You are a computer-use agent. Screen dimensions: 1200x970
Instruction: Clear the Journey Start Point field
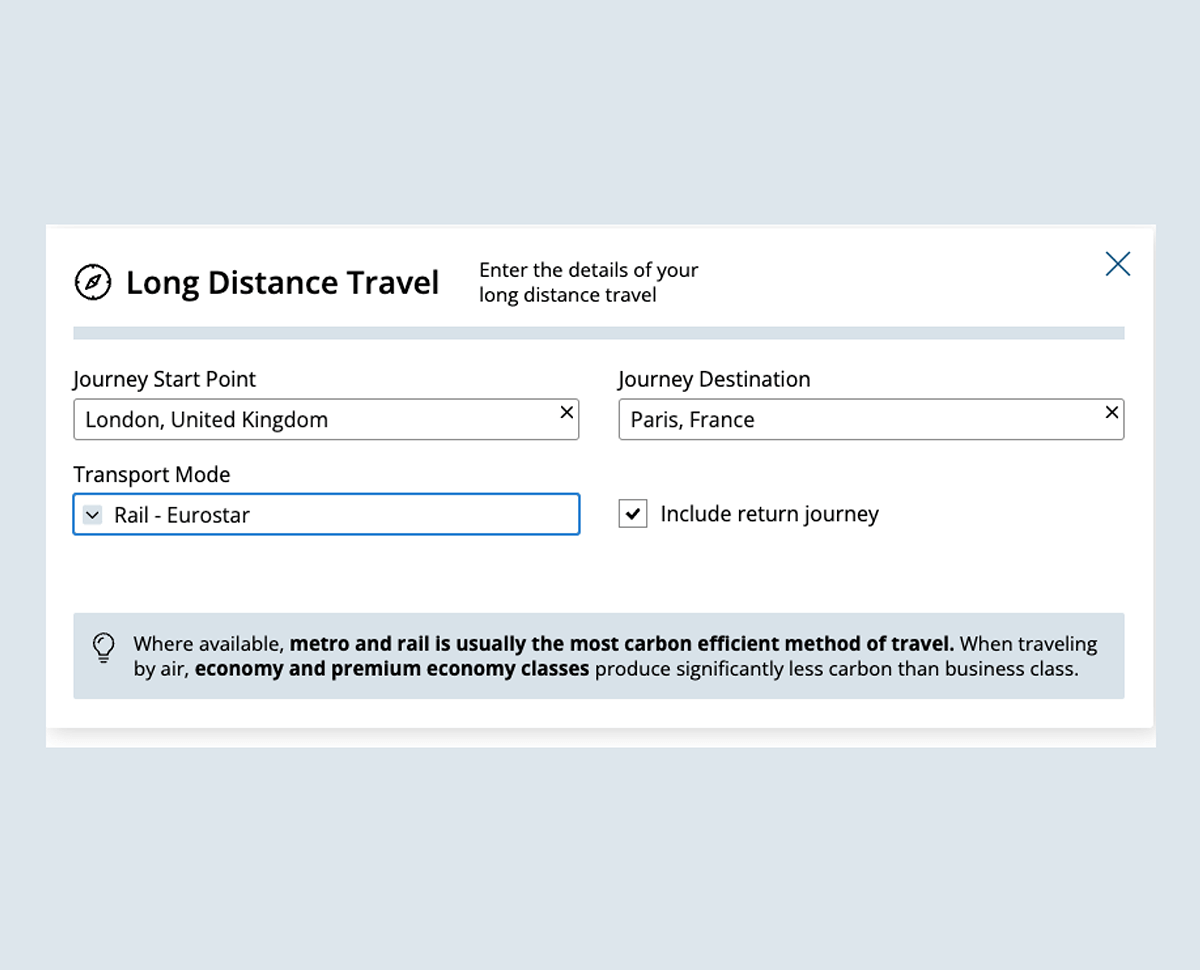coord(566,412)
